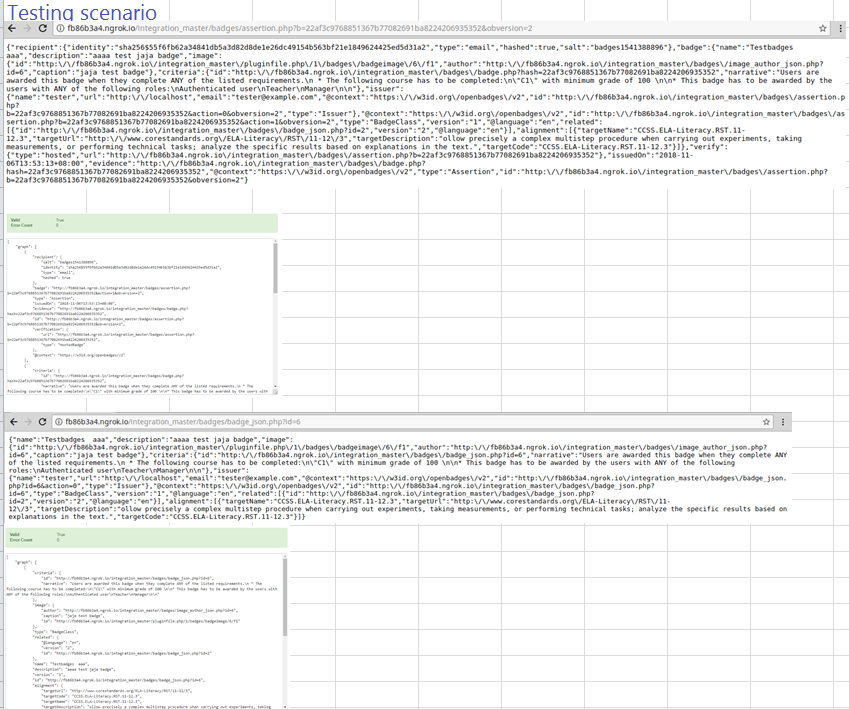Click back arrow in assertion.php browser bar
Image resolution: width=849 pixels, height=709 pixels.
tap(12, 28)
